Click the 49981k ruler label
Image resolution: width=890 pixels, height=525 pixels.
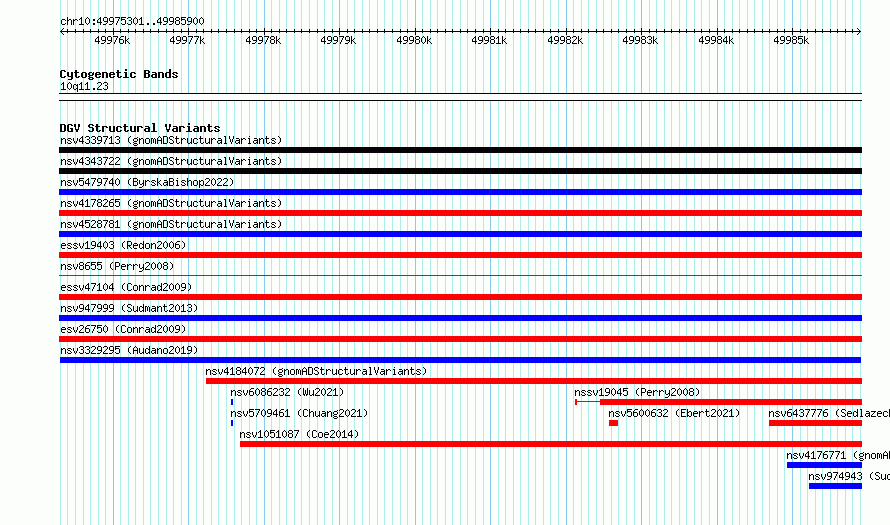pos(489,40)
